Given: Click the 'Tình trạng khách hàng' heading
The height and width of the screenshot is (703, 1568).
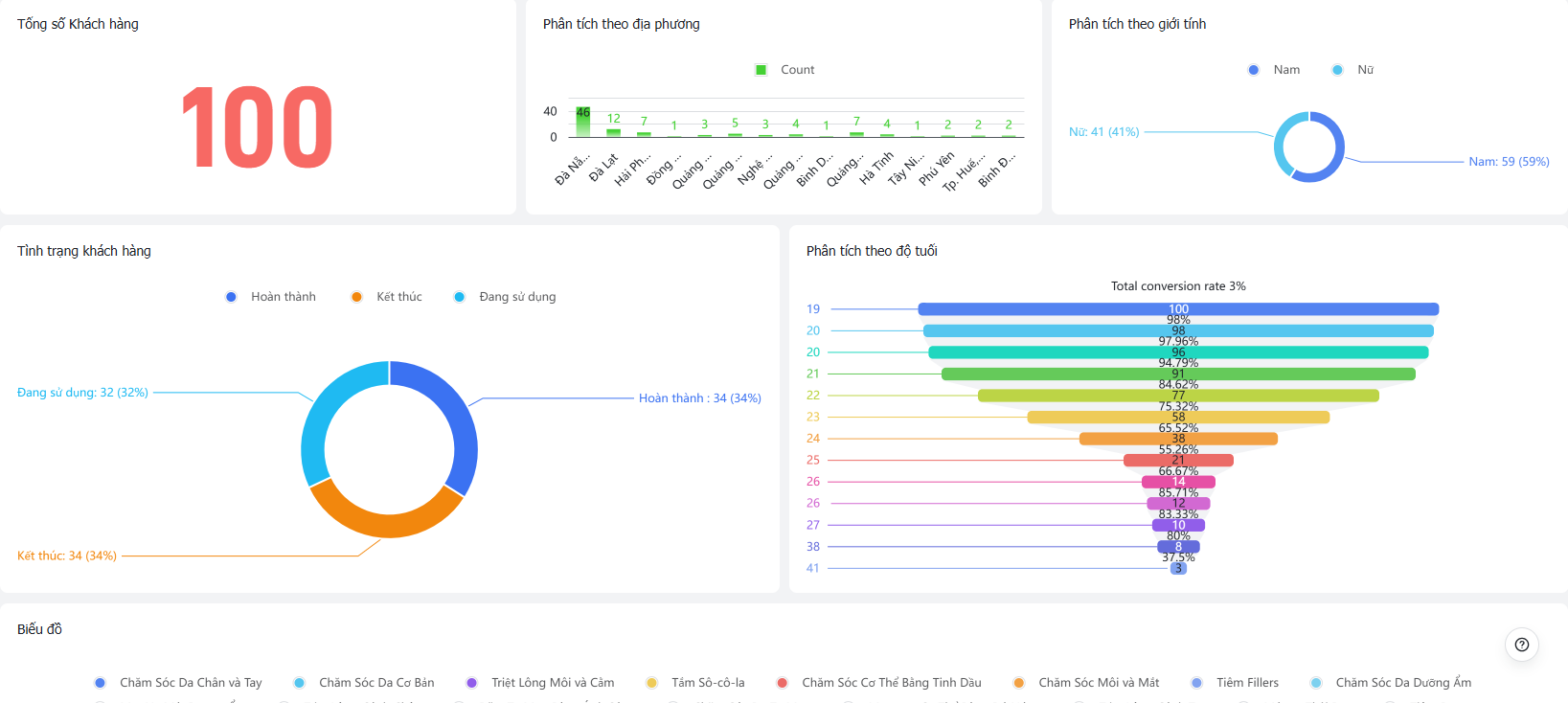Looking at the screenshot, I should [x=84, y=251].
